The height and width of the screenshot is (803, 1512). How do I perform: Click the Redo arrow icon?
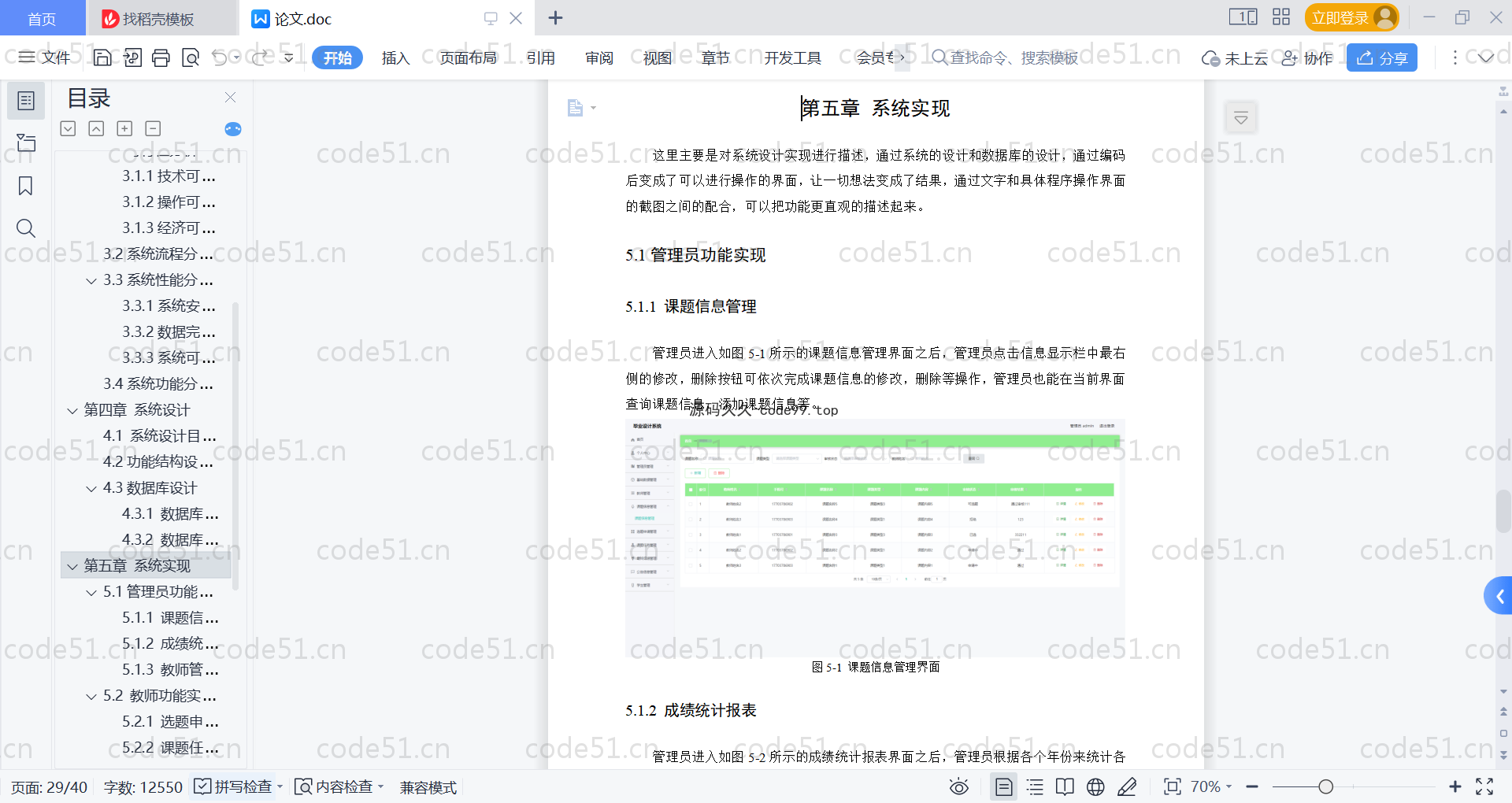tap(259, 57)
